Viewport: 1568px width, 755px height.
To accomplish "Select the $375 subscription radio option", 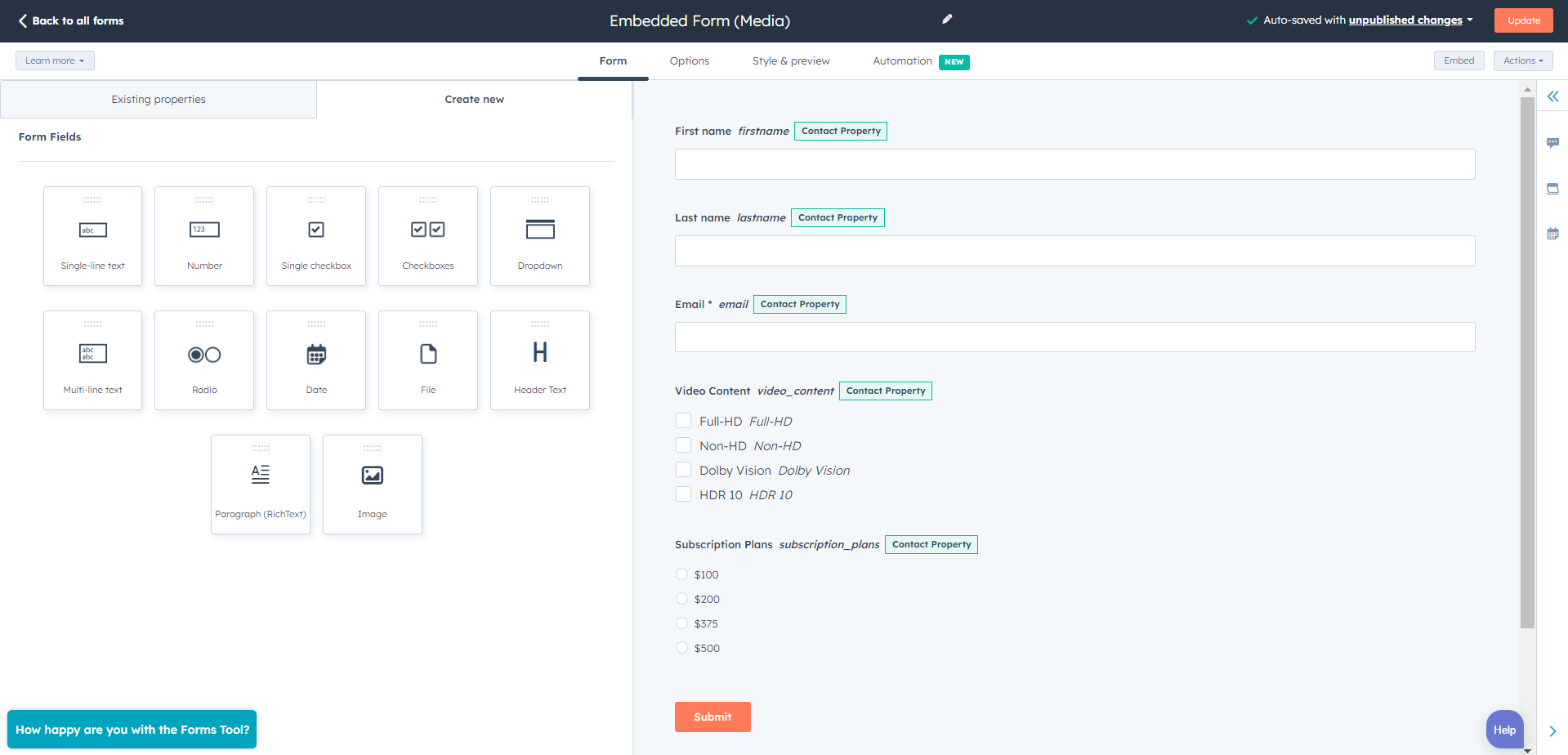I will [682, 623].
